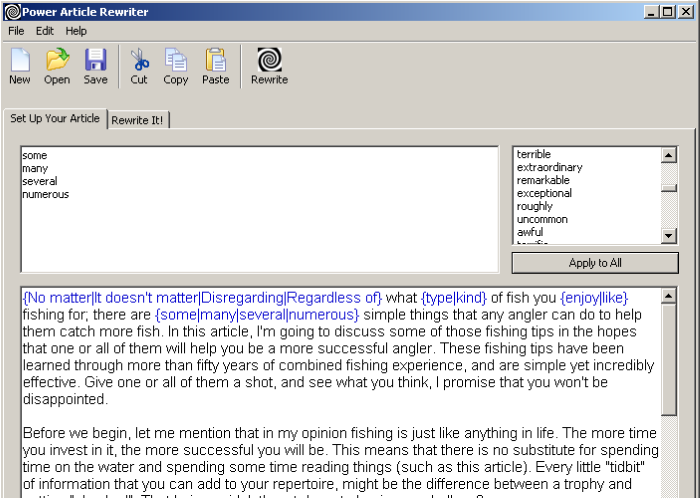Select 'terrible' in the synonym list
The height and width of the screenshot is (498, 700).
click(x=533, y=154)
